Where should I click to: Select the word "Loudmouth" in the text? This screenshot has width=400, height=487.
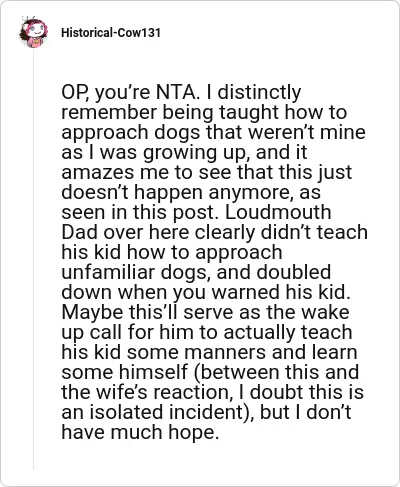[278, 212]
